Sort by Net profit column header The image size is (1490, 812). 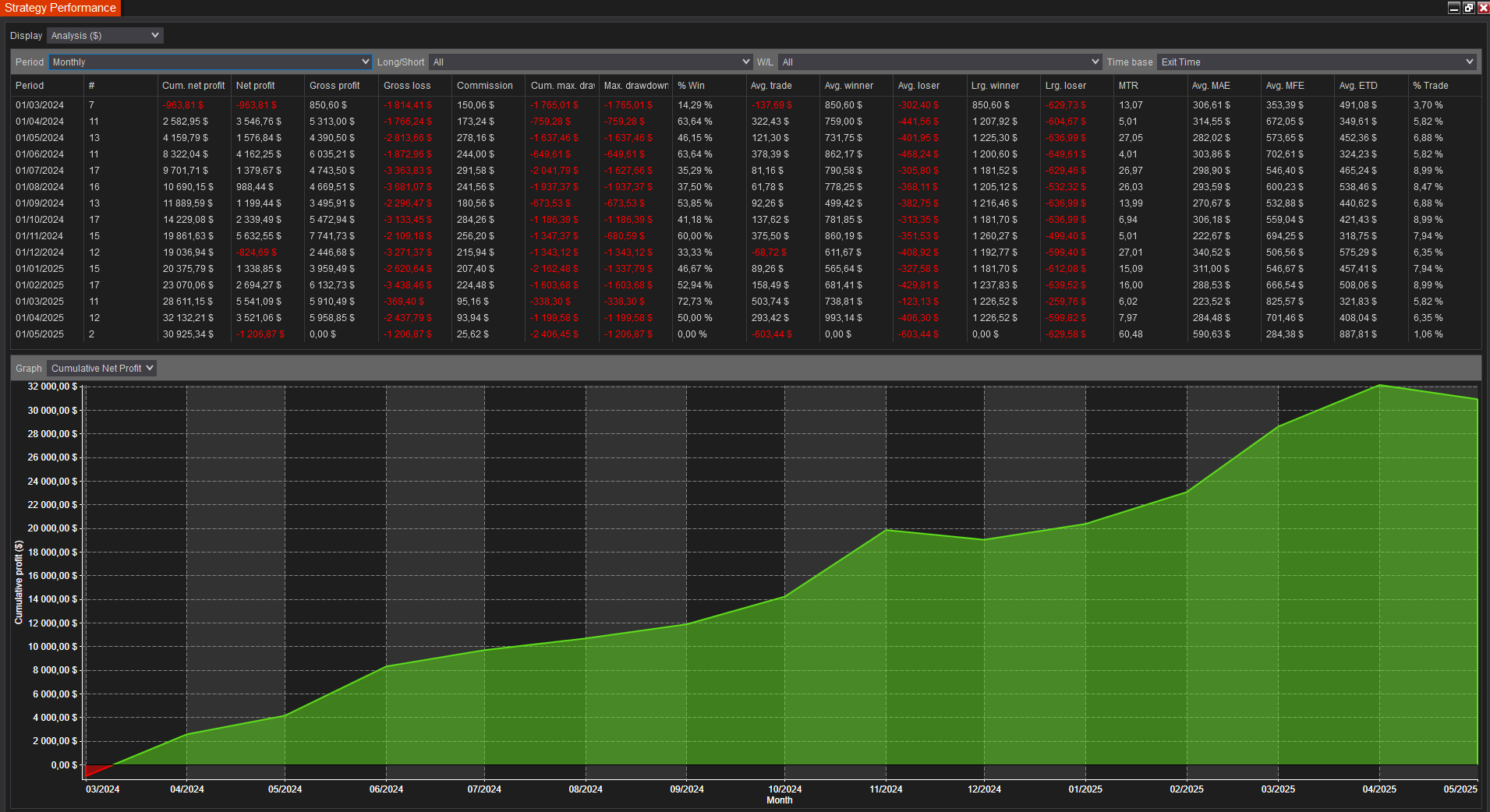coord(267,86)
